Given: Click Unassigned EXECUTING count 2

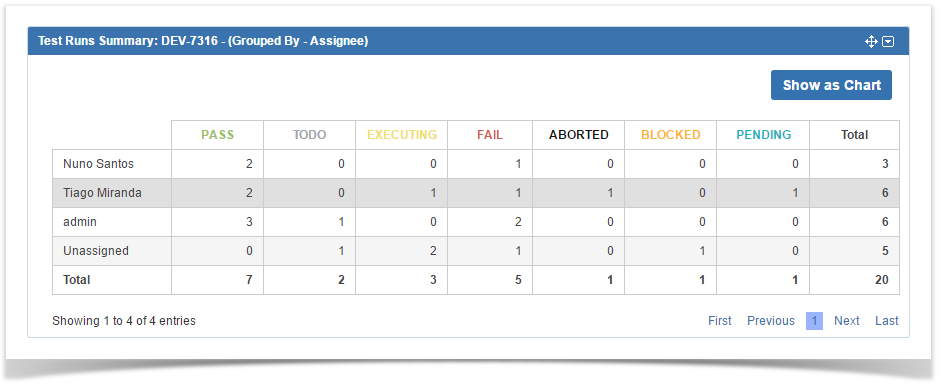Looking at the screenshot, I should pos(433,251).
